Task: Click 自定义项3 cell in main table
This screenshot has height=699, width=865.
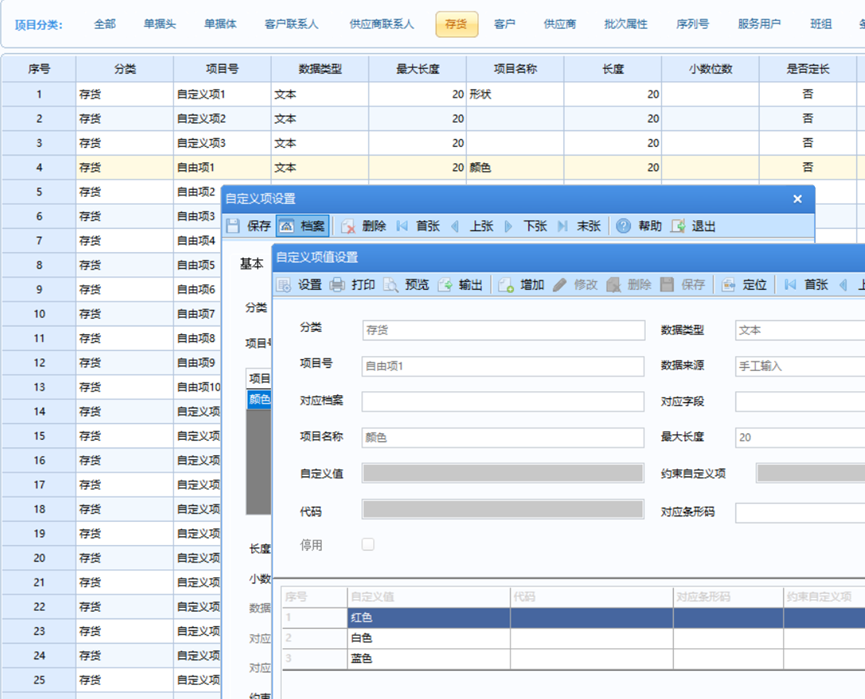Action: tap(222, 143)
